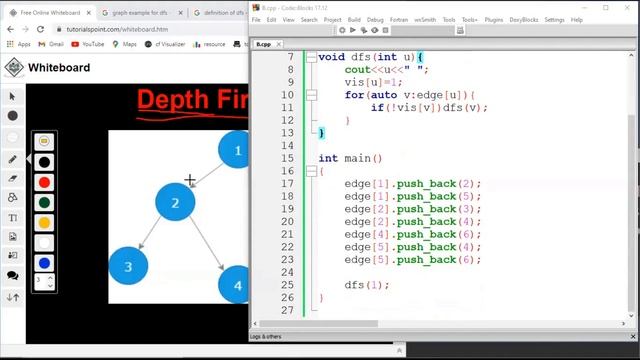Decrease the pen size stepper
The width and height of the screenshot is (640, 360).
pyautogui.click(x=50, y=285)
